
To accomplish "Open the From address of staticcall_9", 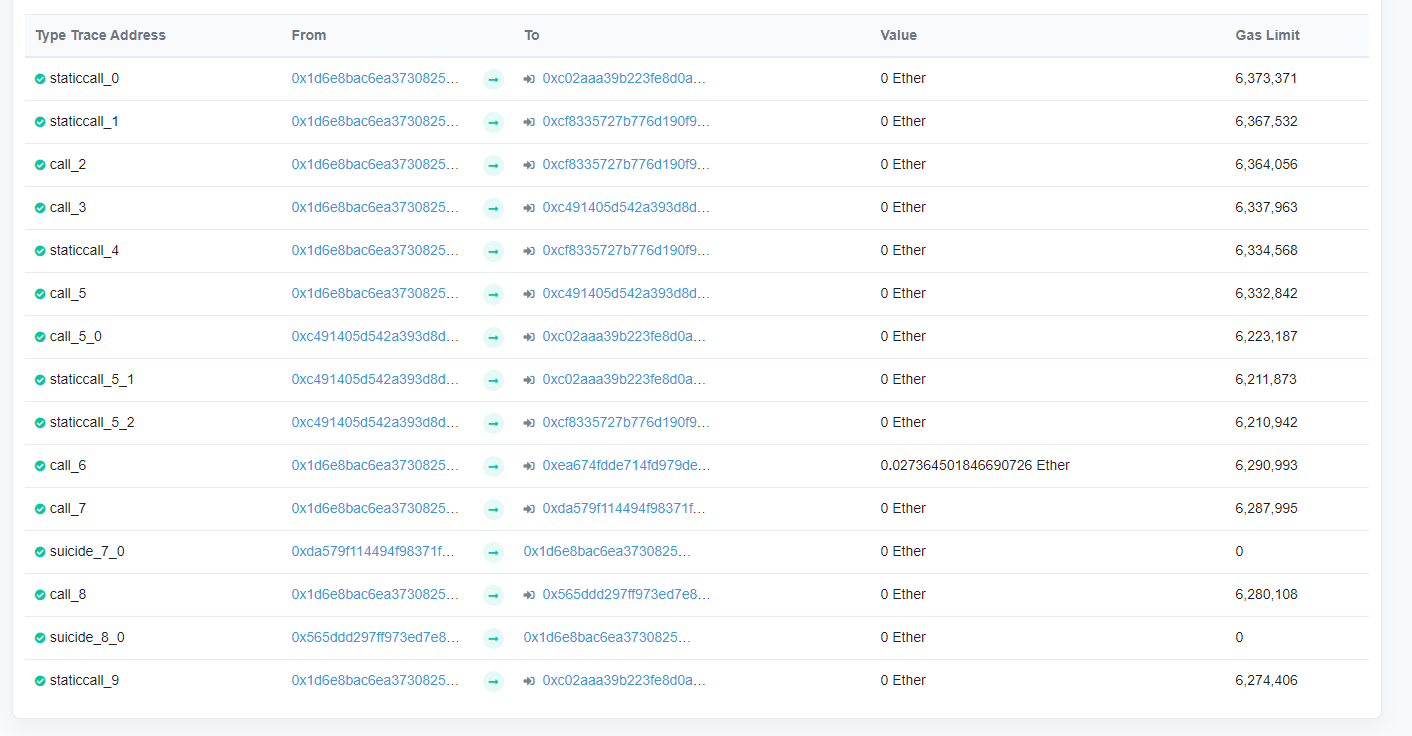I will point(375,680).
